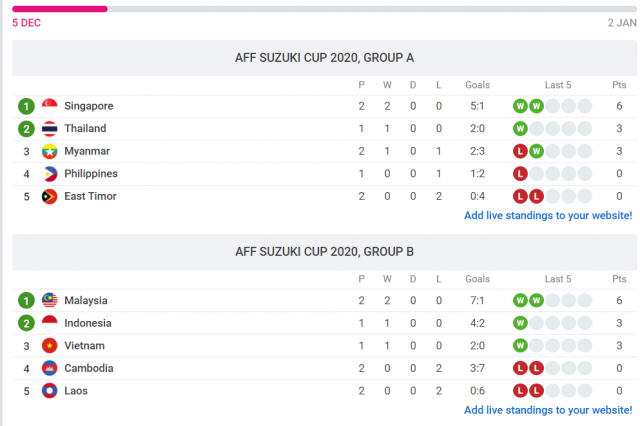The width and height of the screenshot is (640, 426).
Task: Select the Thailand team name
Action: pyautogui.click(x=85, y=129)
